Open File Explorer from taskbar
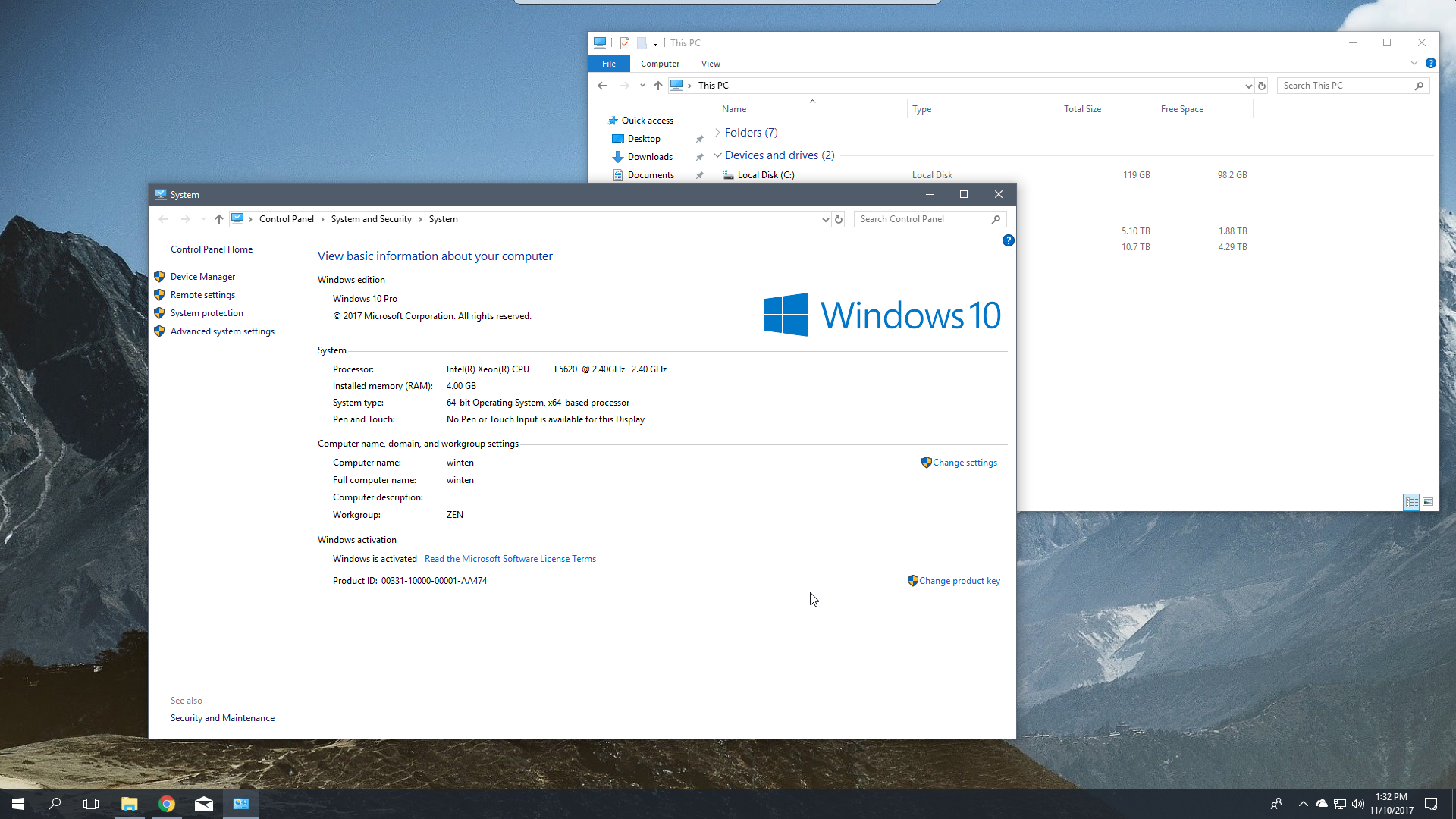The height and width of the screenshot is (819, 1456). click(130, 804)
